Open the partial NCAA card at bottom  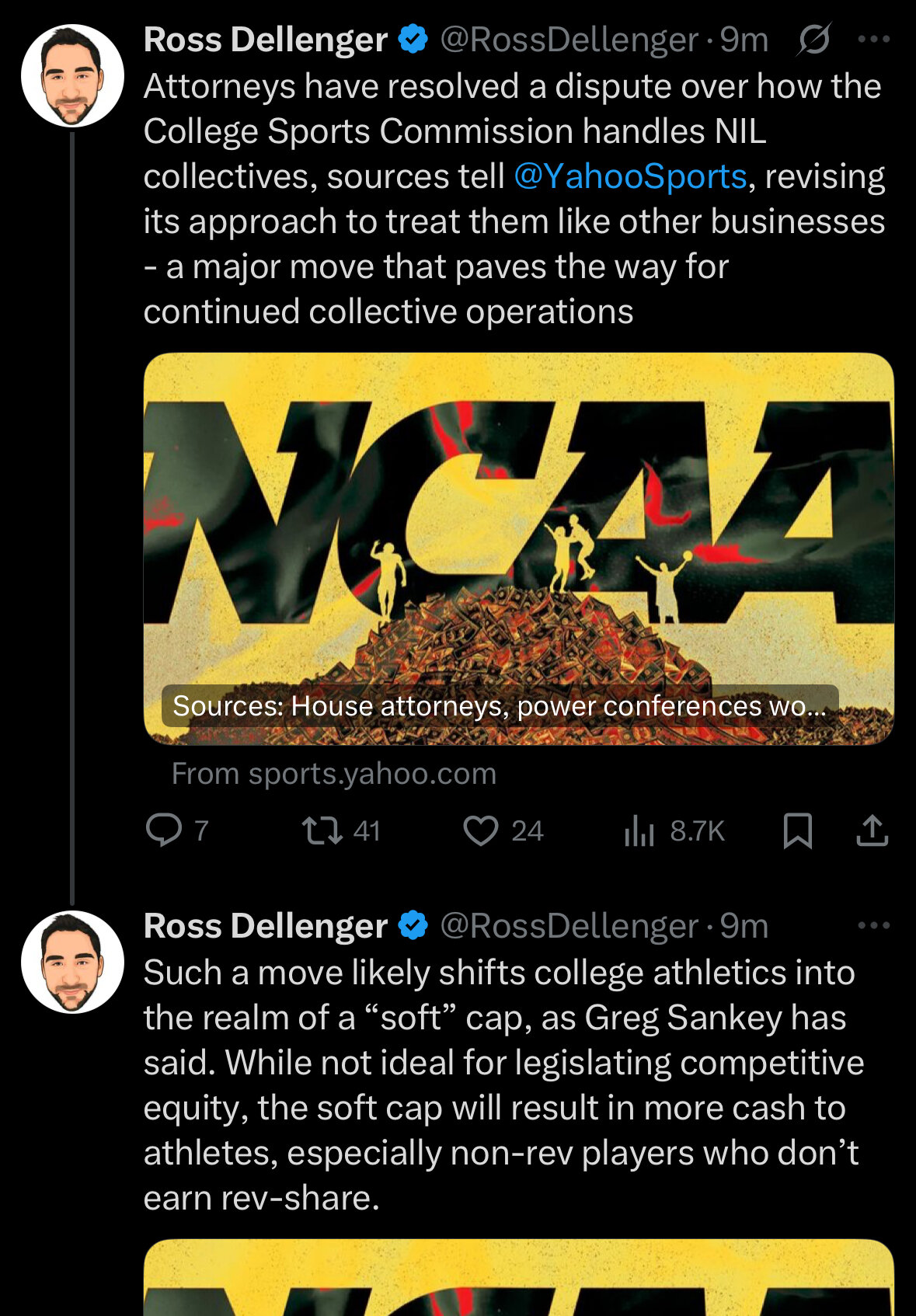coord(519,1278)
